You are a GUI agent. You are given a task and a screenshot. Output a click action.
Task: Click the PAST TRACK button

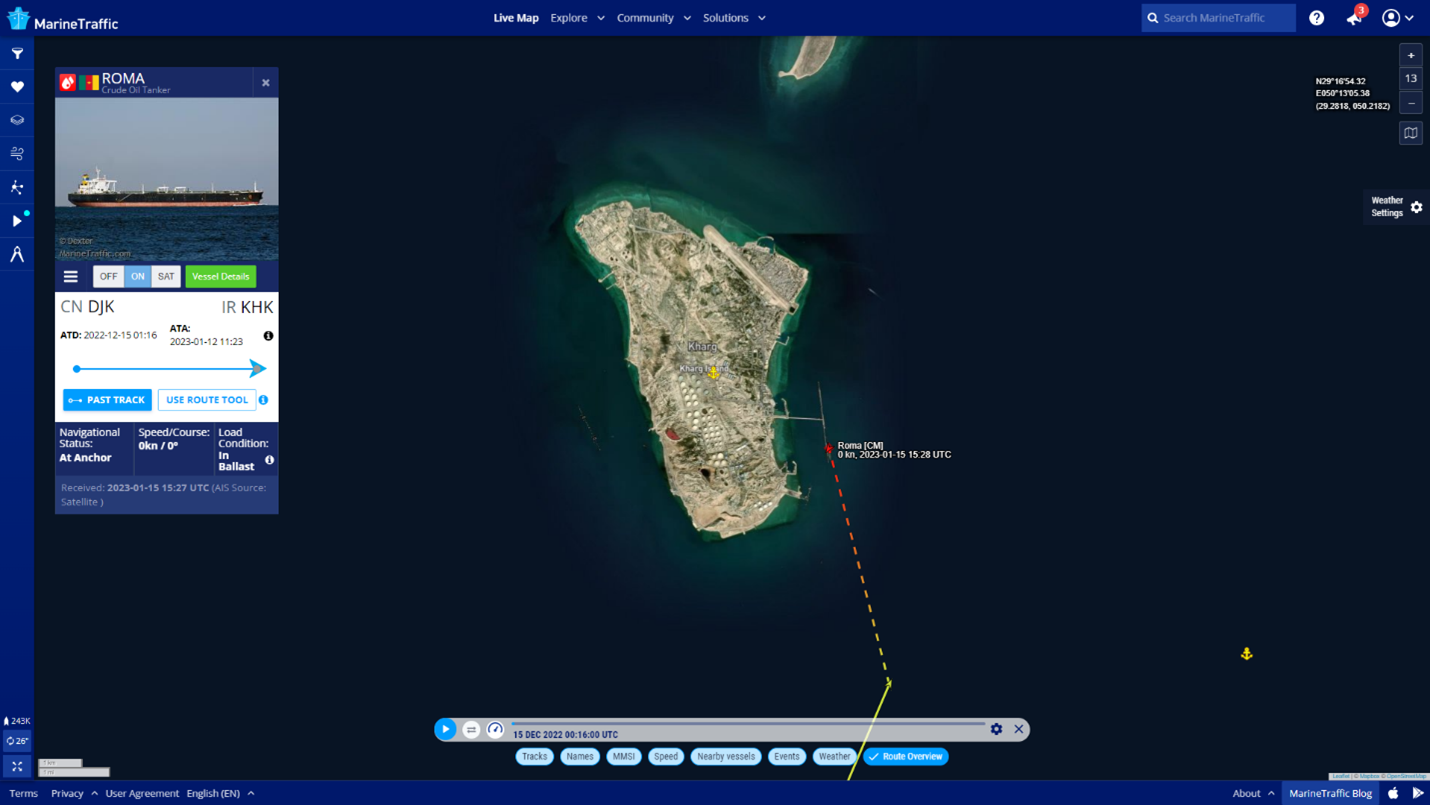pos(107,400)
